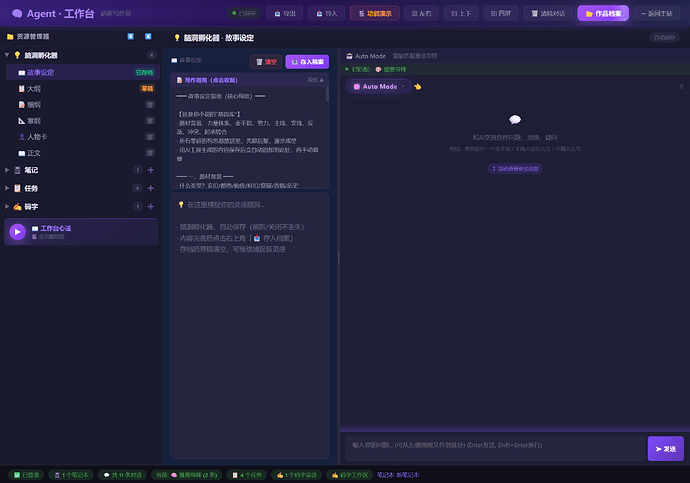Click the 自动保存 label in the editor header

click(x=664, y=37)
